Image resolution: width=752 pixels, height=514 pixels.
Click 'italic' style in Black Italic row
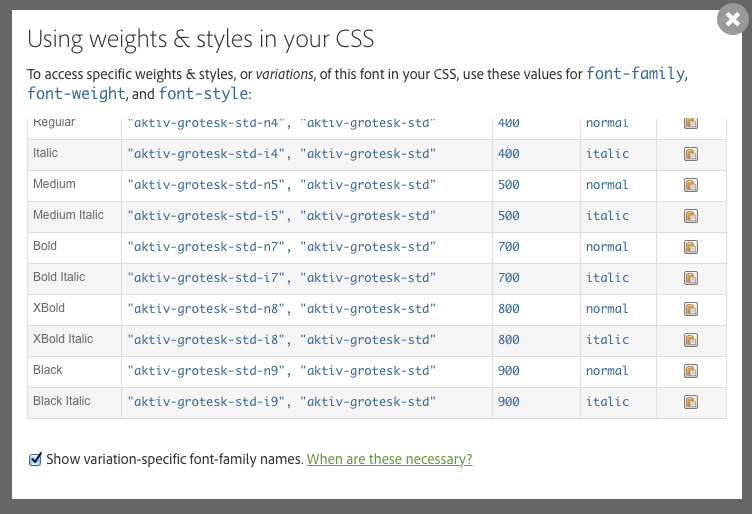pos(607,402)
